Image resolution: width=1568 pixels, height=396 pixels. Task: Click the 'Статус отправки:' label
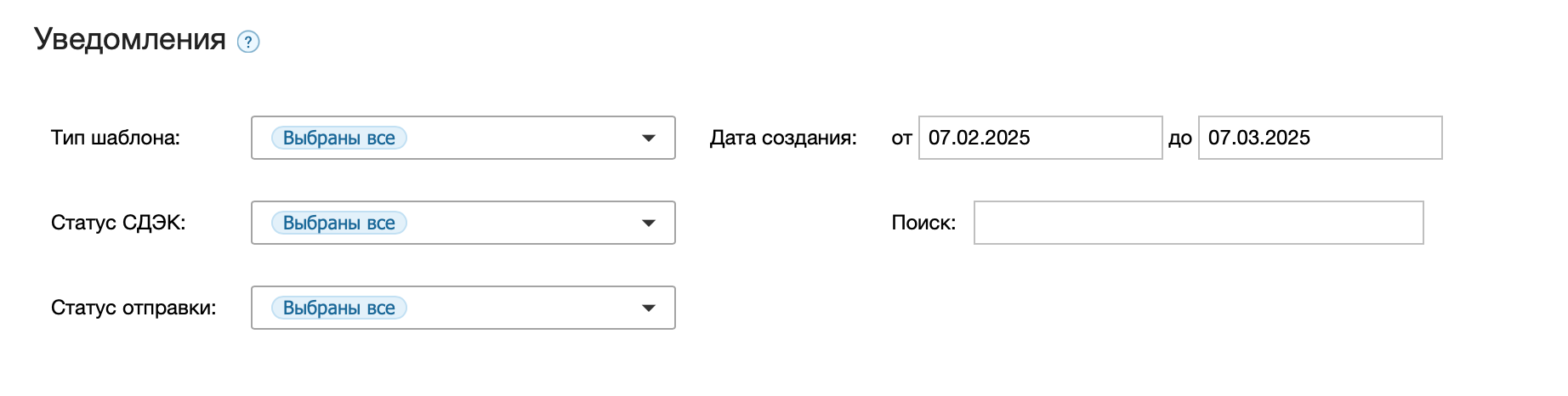[134, 308]
